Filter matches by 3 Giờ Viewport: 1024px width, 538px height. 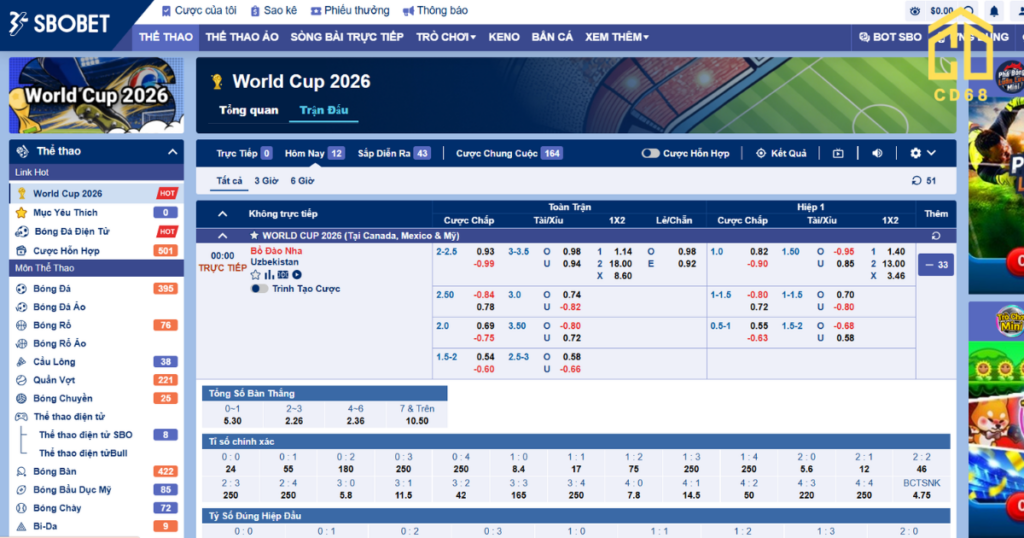point(266,181)
